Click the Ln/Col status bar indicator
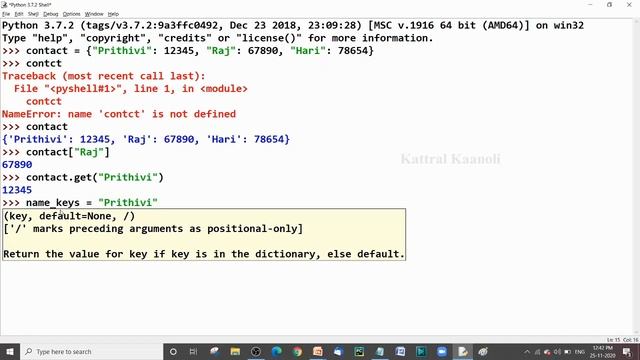640x360 pixels. (x=622, y=340)
